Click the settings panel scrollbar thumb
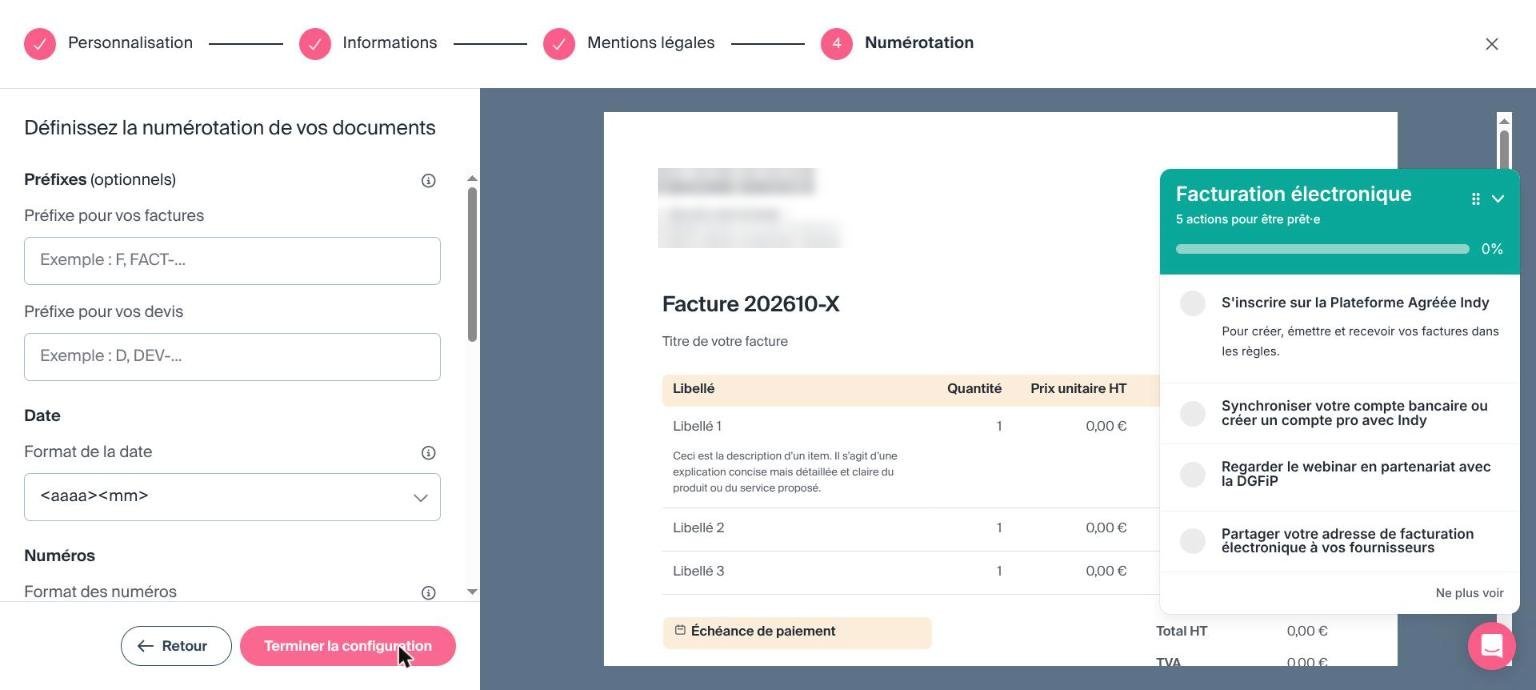Image resolution: width=1536 pixels, height=690 pixels. pyautogui.click(x=472, y=264)
